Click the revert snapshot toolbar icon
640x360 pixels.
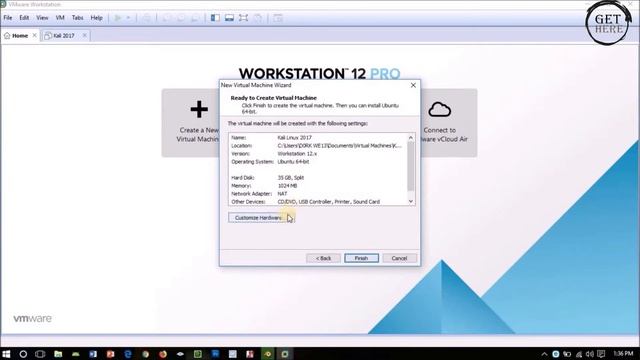[x=181, y=18]
